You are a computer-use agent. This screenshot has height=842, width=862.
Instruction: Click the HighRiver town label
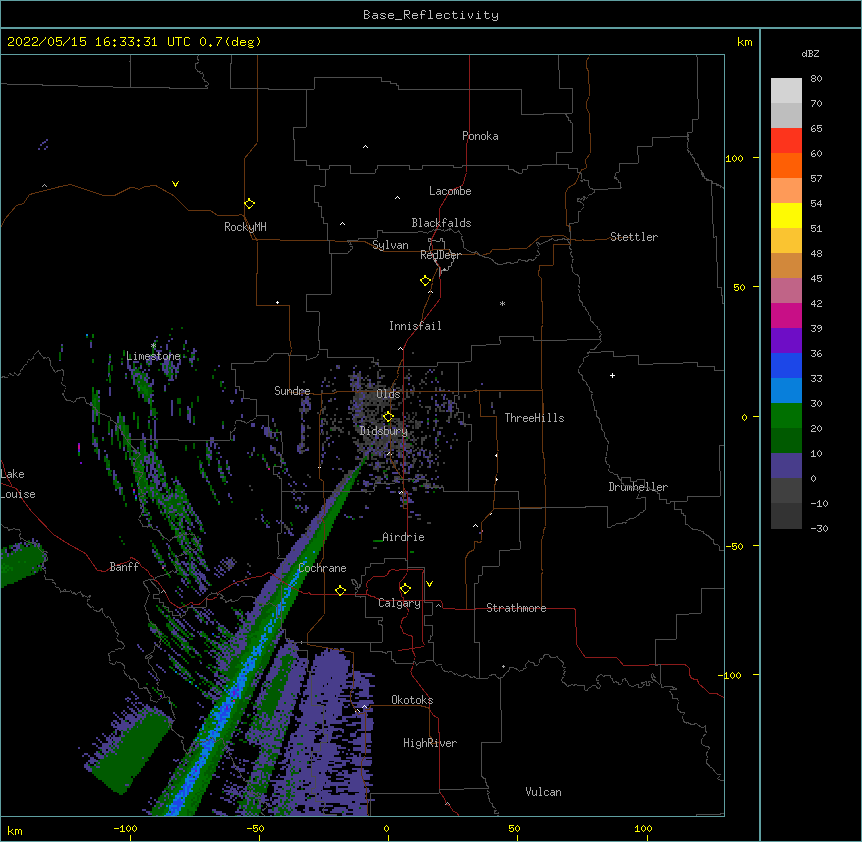click(430, 743)
